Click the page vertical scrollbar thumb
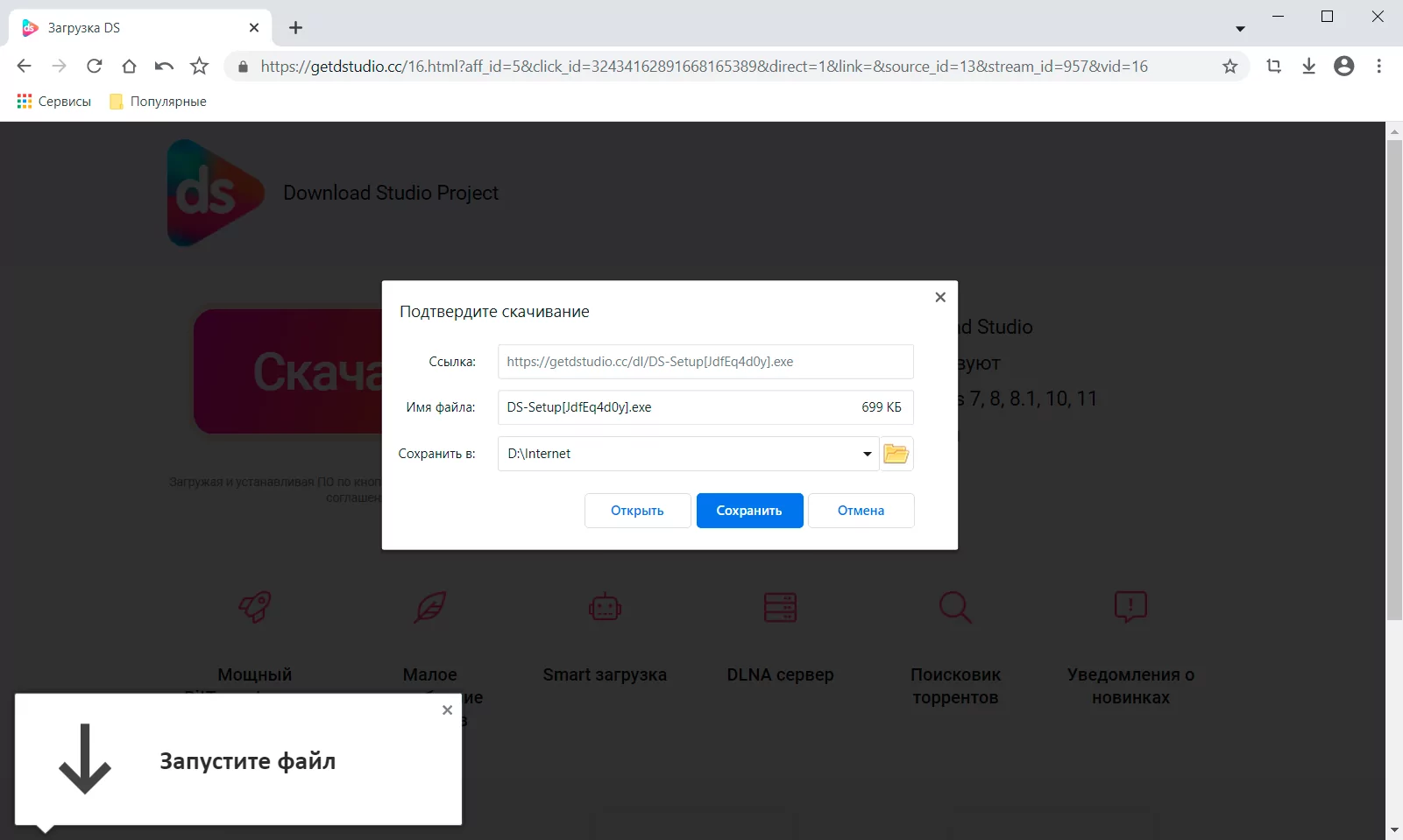The image size is (1403, 840). pos(1394,379)
